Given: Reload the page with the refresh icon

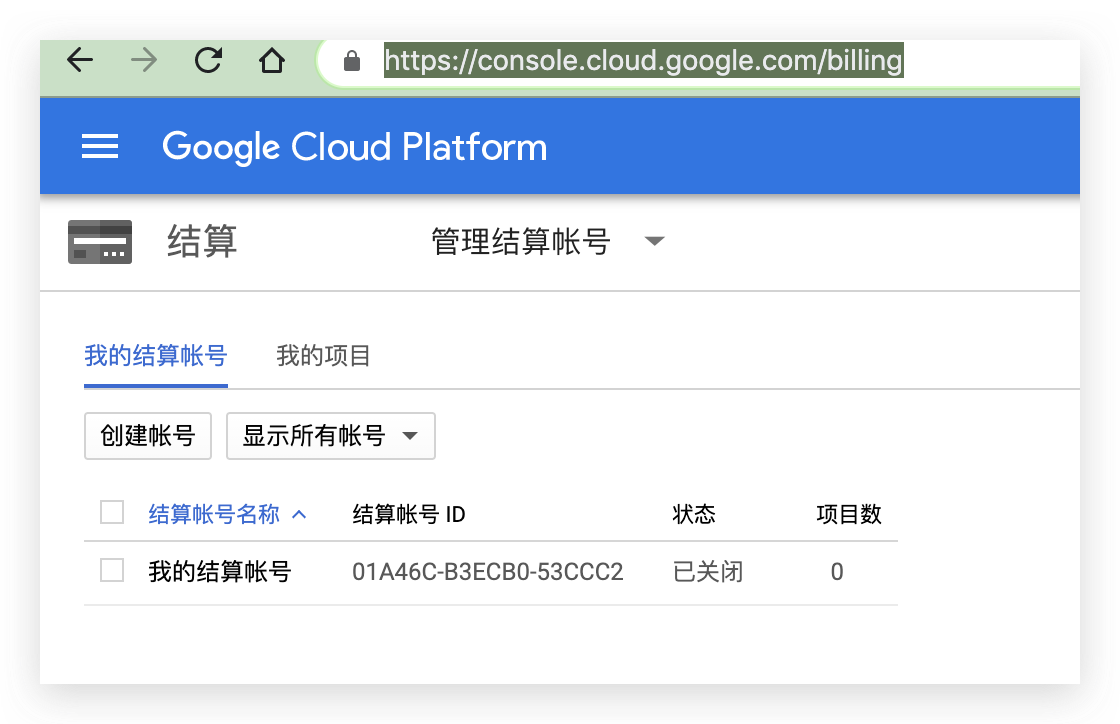Looking at the screenshot, I should click(208, 60).
